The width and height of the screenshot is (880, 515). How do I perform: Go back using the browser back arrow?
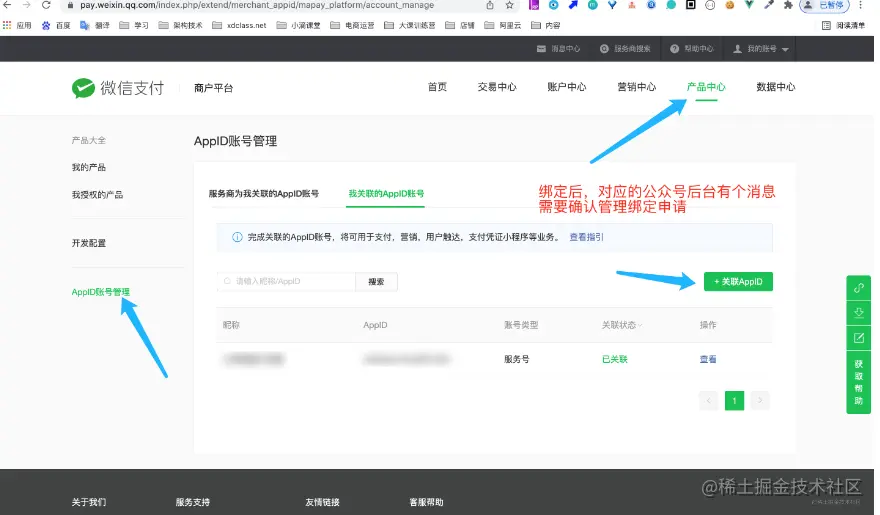[x=7, y=5]
